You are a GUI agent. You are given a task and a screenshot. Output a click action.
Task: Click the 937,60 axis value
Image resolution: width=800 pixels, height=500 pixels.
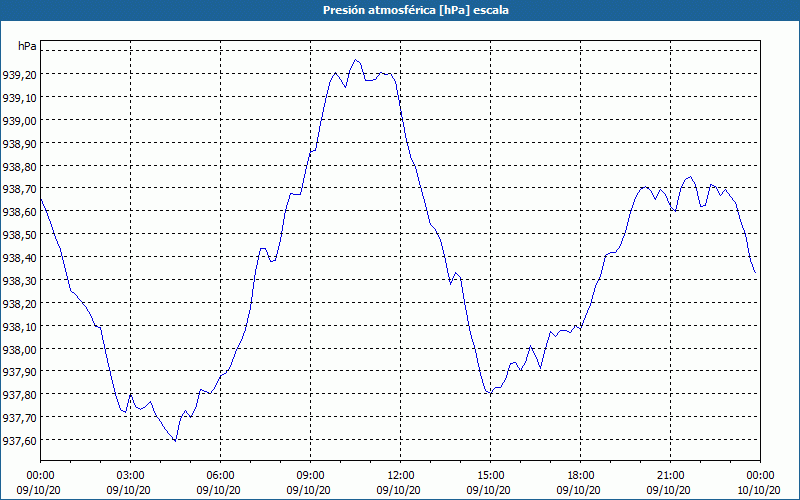19,441
